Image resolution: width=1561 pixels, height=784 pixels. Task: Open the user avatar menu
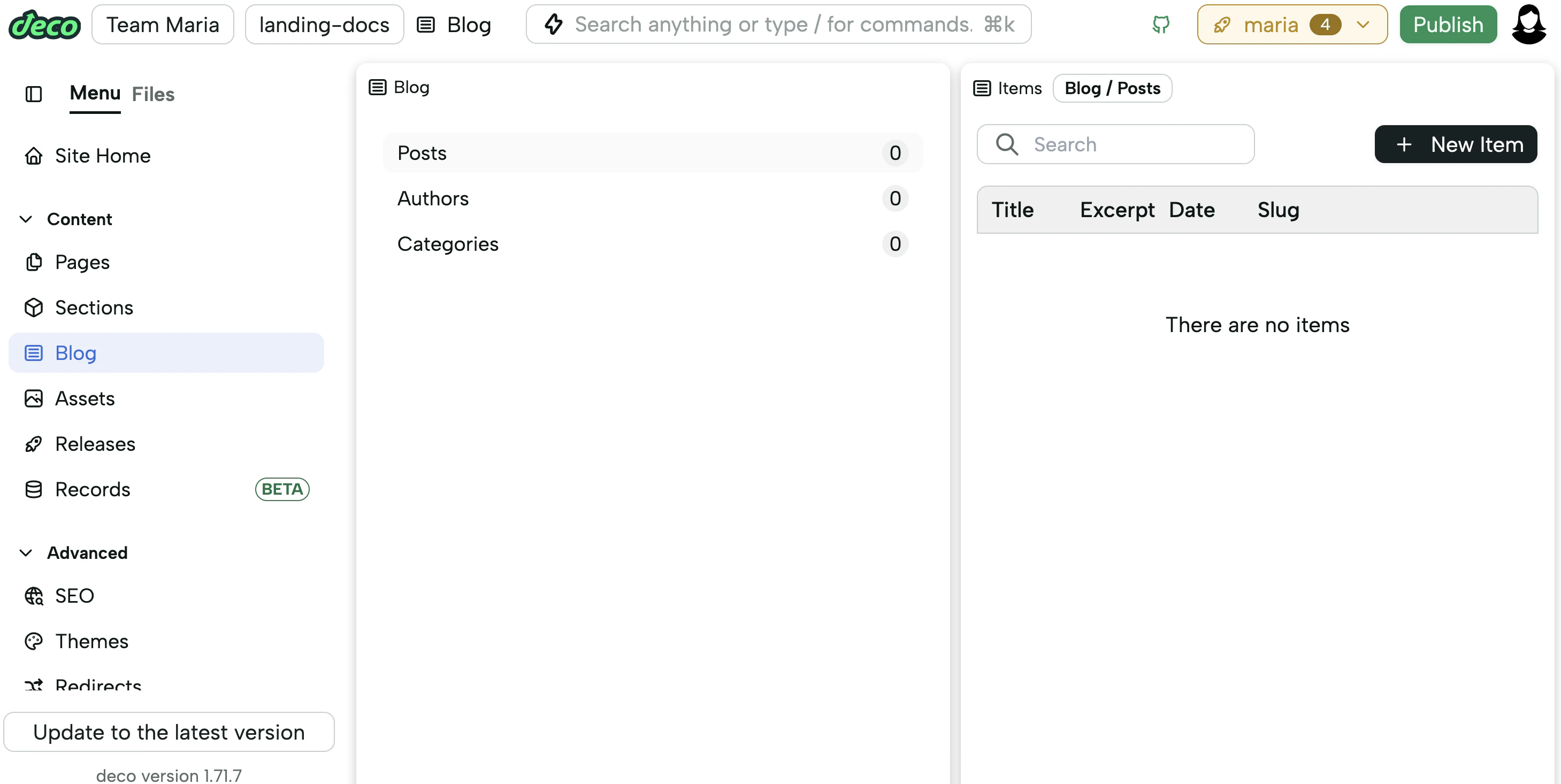point(1529,25)
